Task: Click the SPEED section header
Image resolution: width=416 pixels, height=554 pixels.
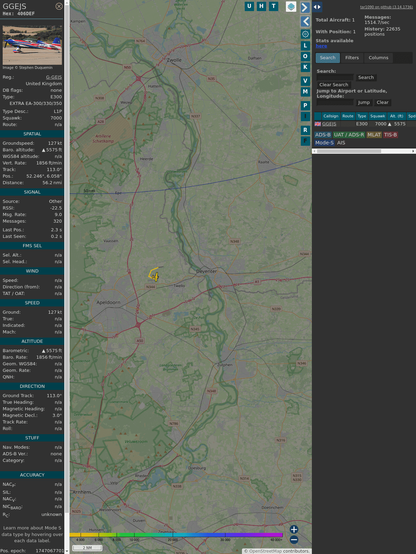Action: tap(32, 303)
